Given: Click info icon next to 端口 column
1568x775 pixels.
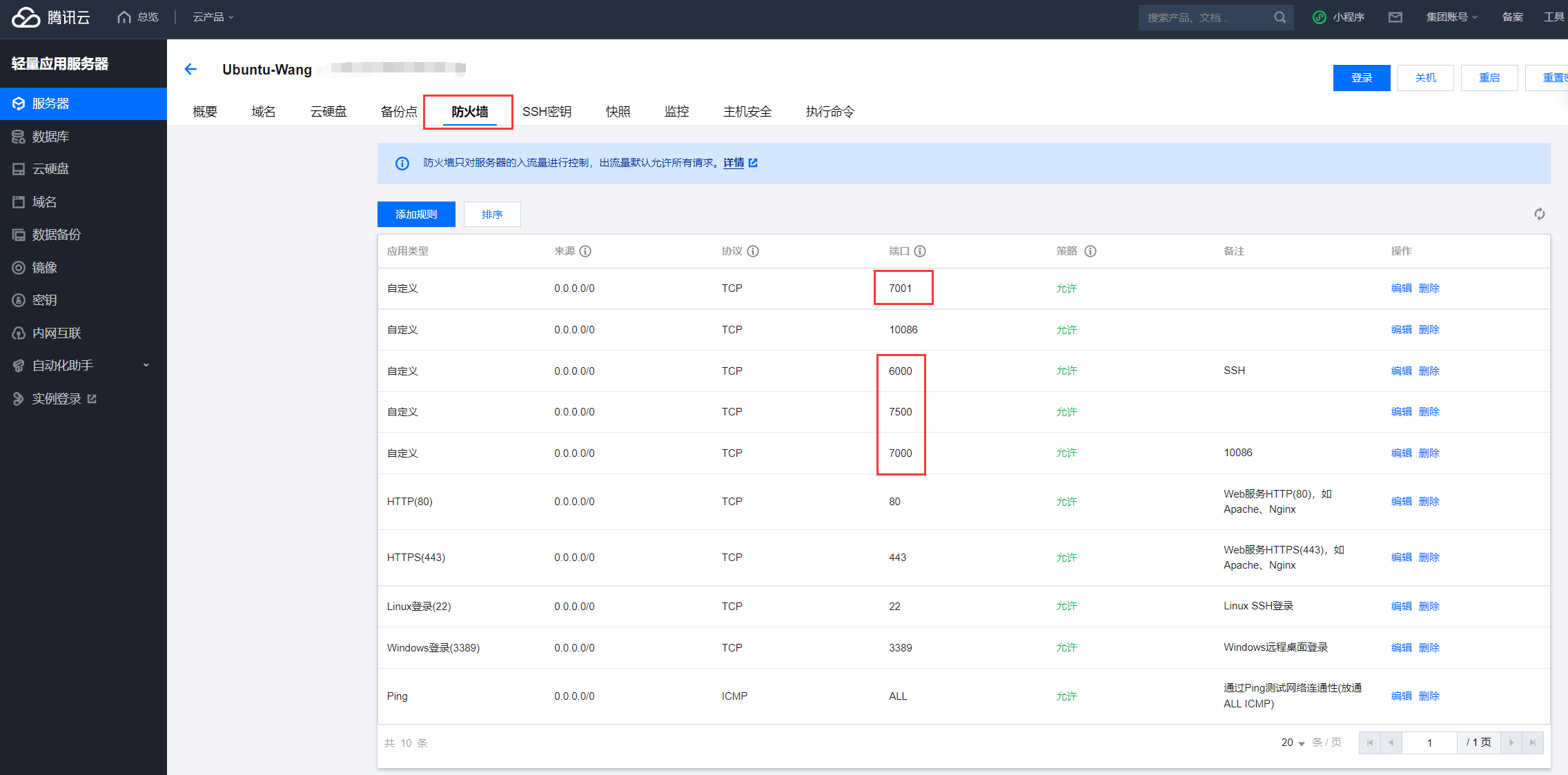Looking at the screenshot, I should (x=920, y=251).
